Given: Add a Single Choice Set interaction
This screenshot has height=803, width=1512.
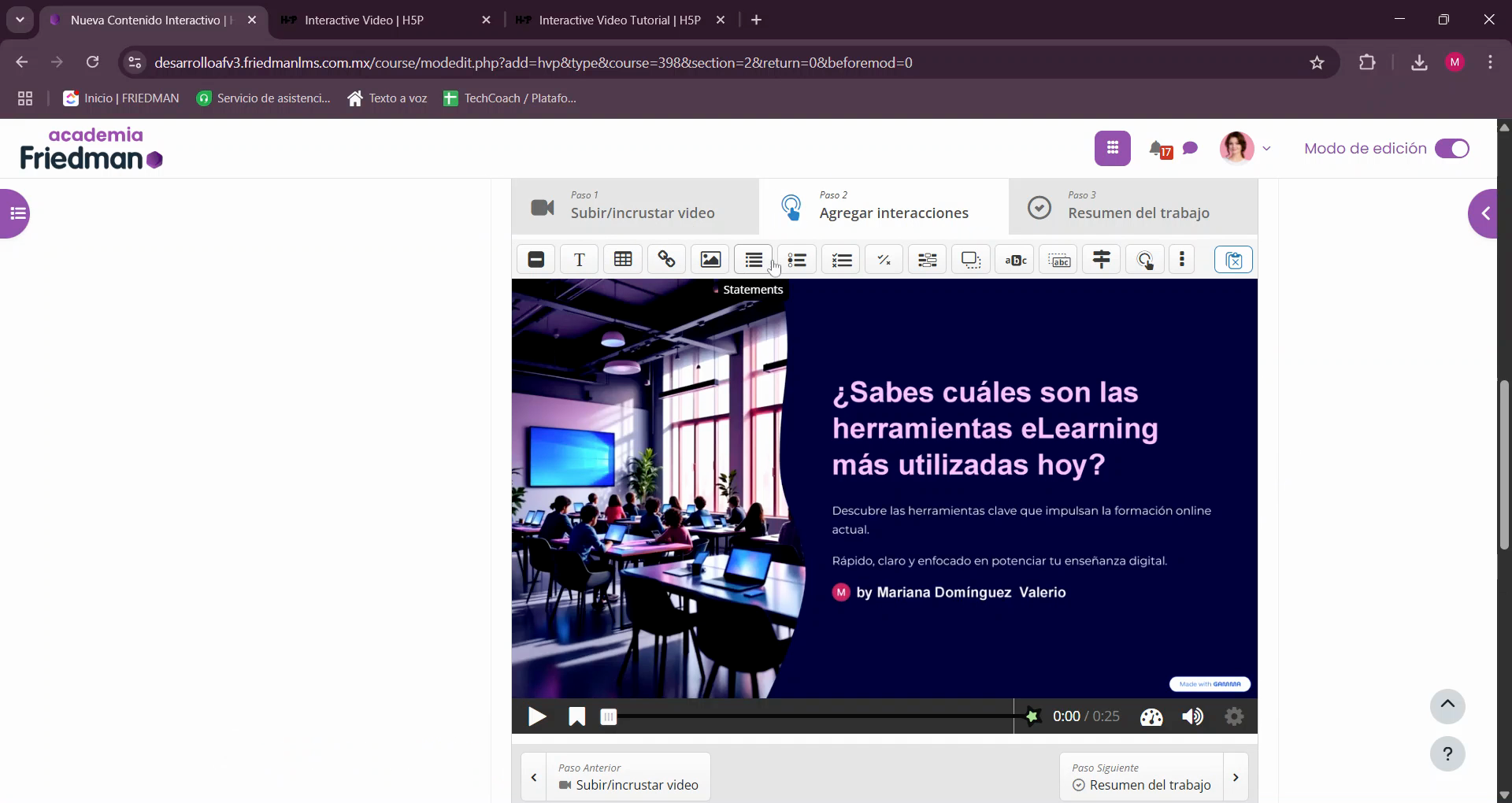Looking at the screenshot, I should click(x=797, y=260).
